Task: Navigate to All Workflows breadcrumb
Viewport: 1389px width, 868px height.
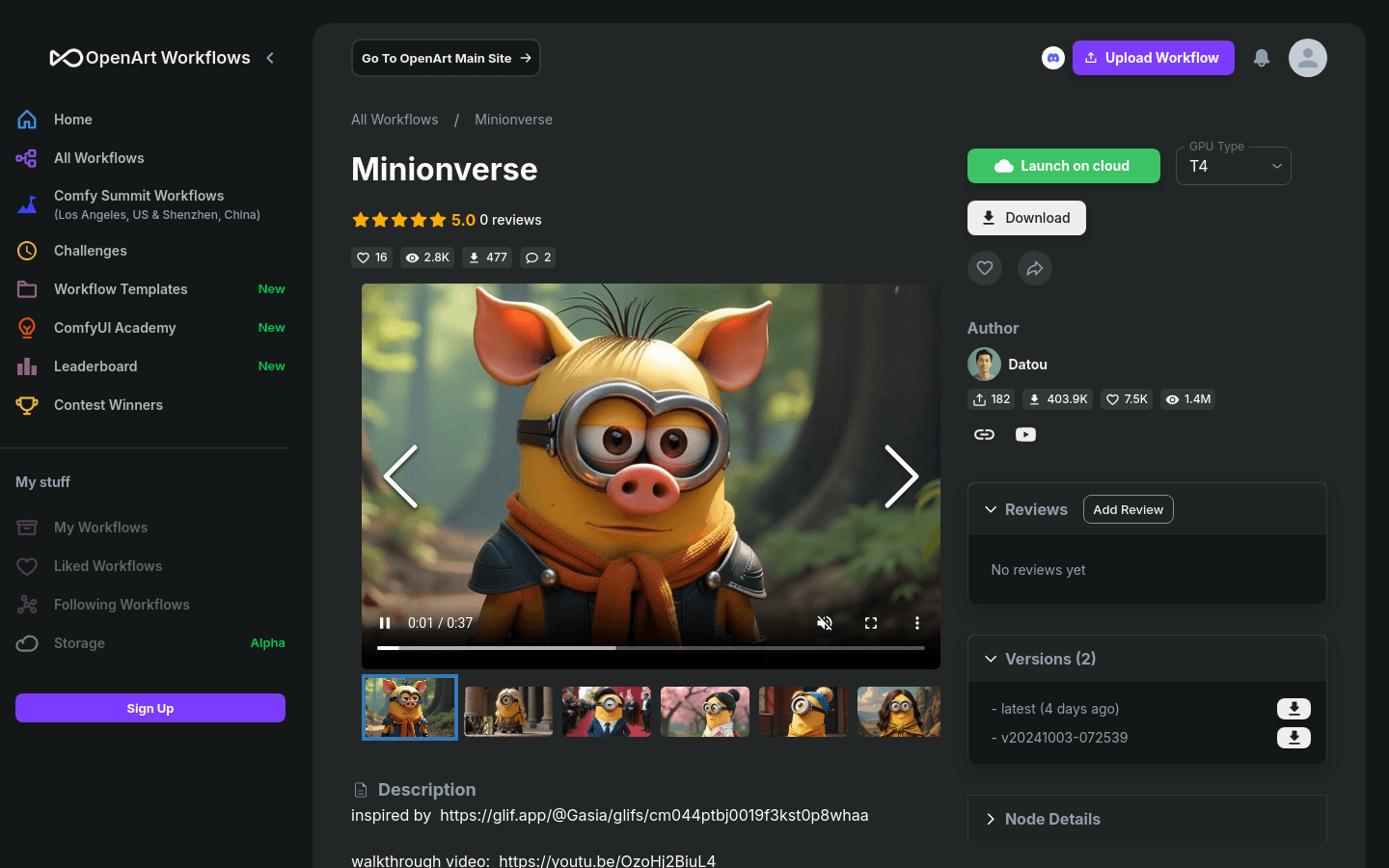Action: (395, 120)
